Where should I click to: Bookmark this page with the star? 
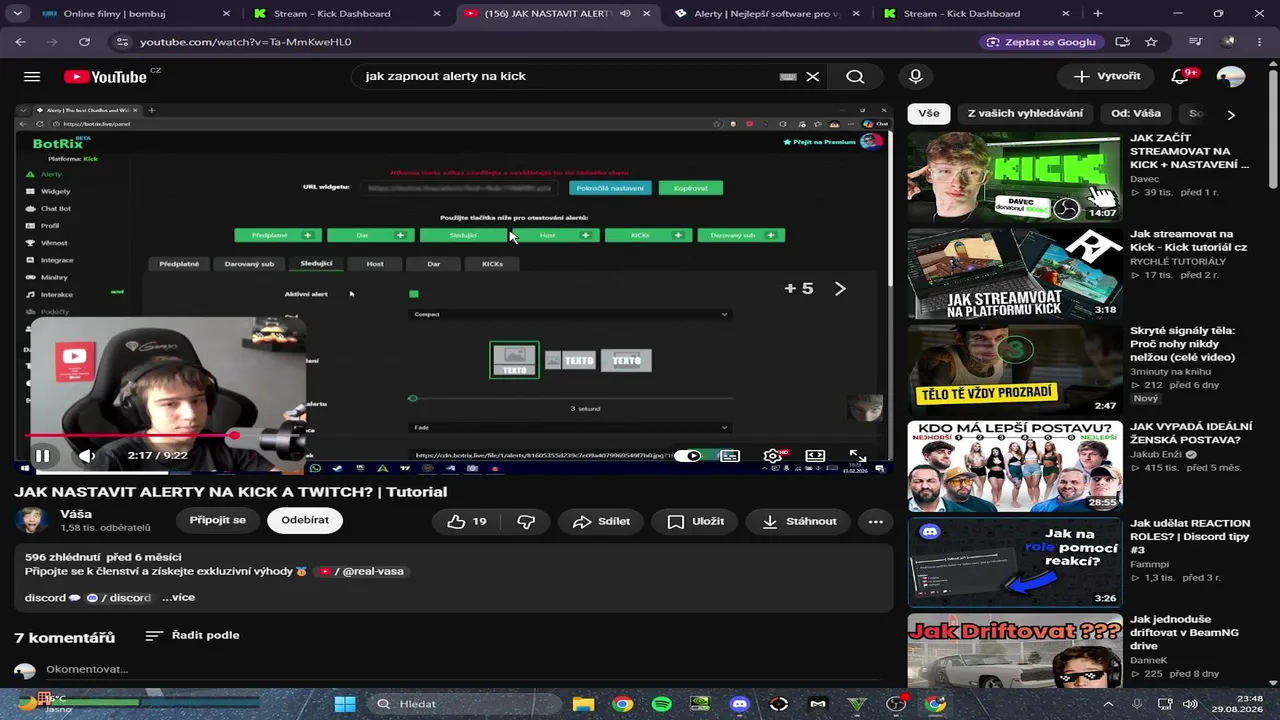(x=1151, y=42)
